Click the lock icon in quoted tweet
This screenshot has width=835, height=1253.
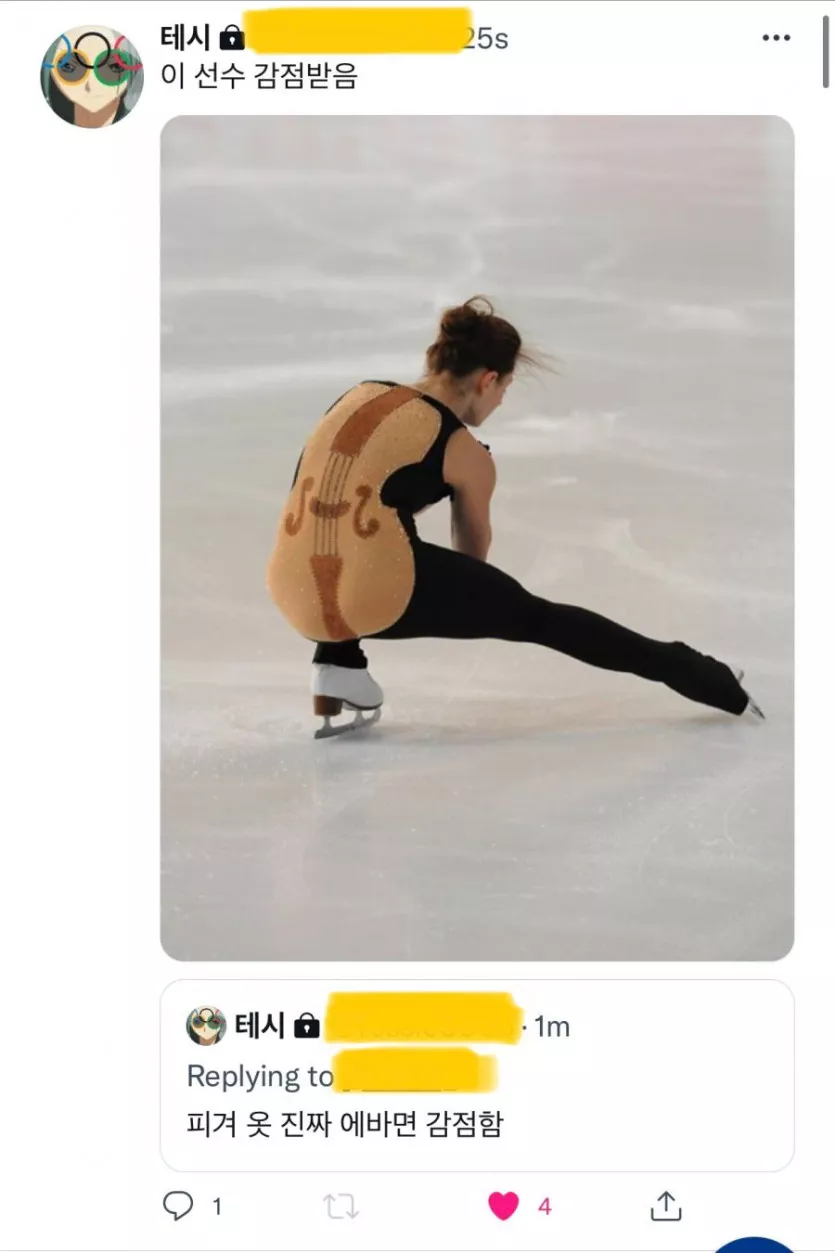[307, 1026]
